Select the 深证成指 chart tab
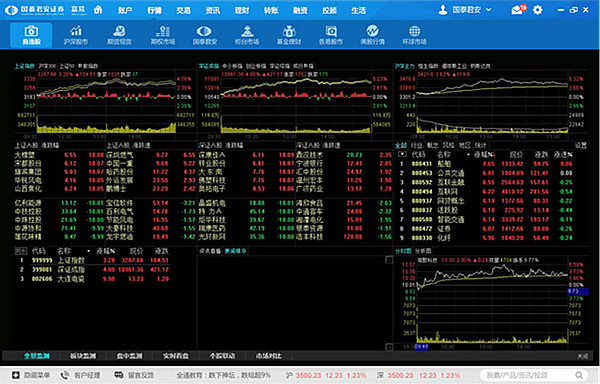This screenshot has height=384, width=600. click(x=209, y=66)
